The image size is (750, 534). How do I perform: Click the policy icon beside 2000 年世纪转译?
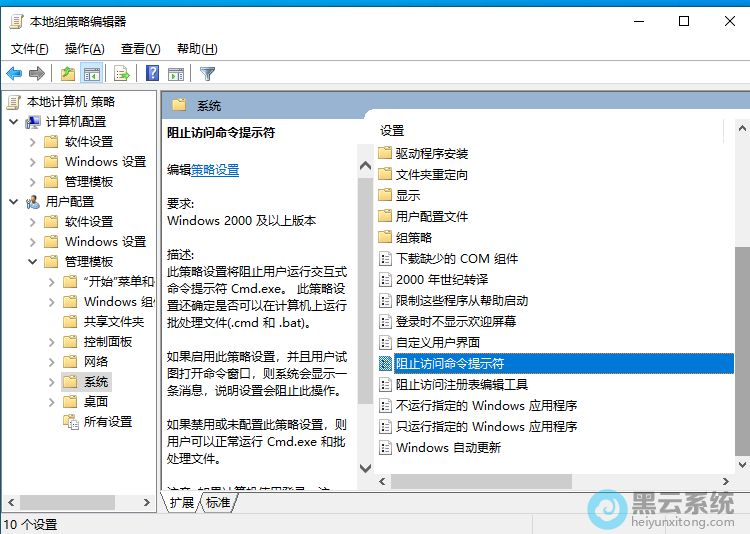click(x=385, y=280)
